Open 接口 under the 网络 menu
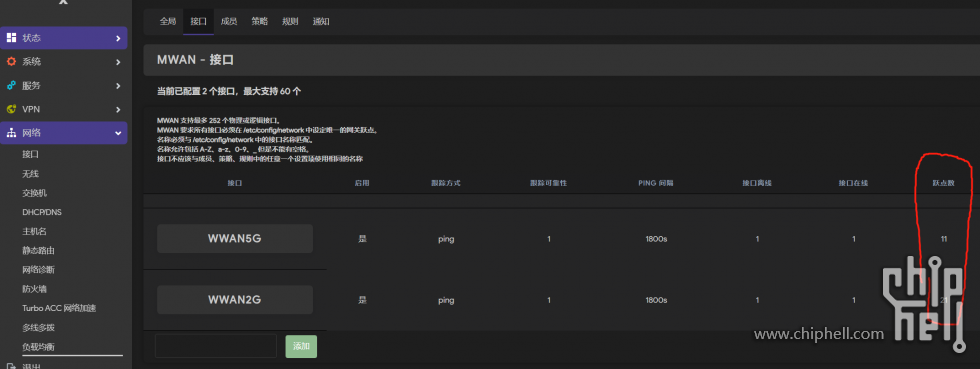This screenshot has height=369, width=980. tap(31, 154)
